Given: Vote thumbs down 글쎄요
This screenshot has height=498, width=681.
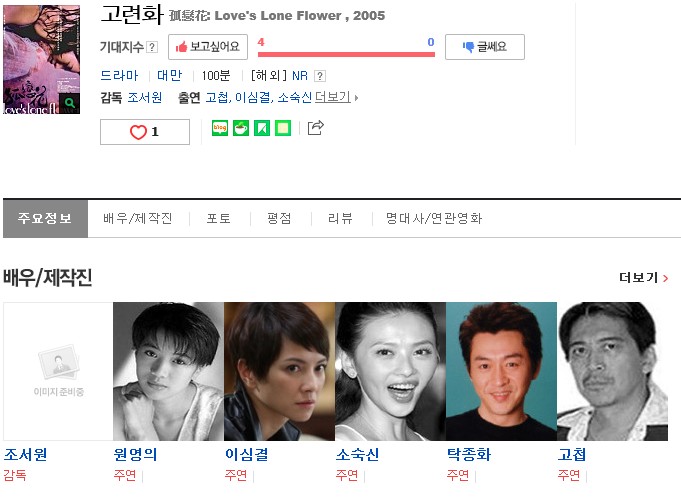Looking at the screenshot, I should 485,47.
